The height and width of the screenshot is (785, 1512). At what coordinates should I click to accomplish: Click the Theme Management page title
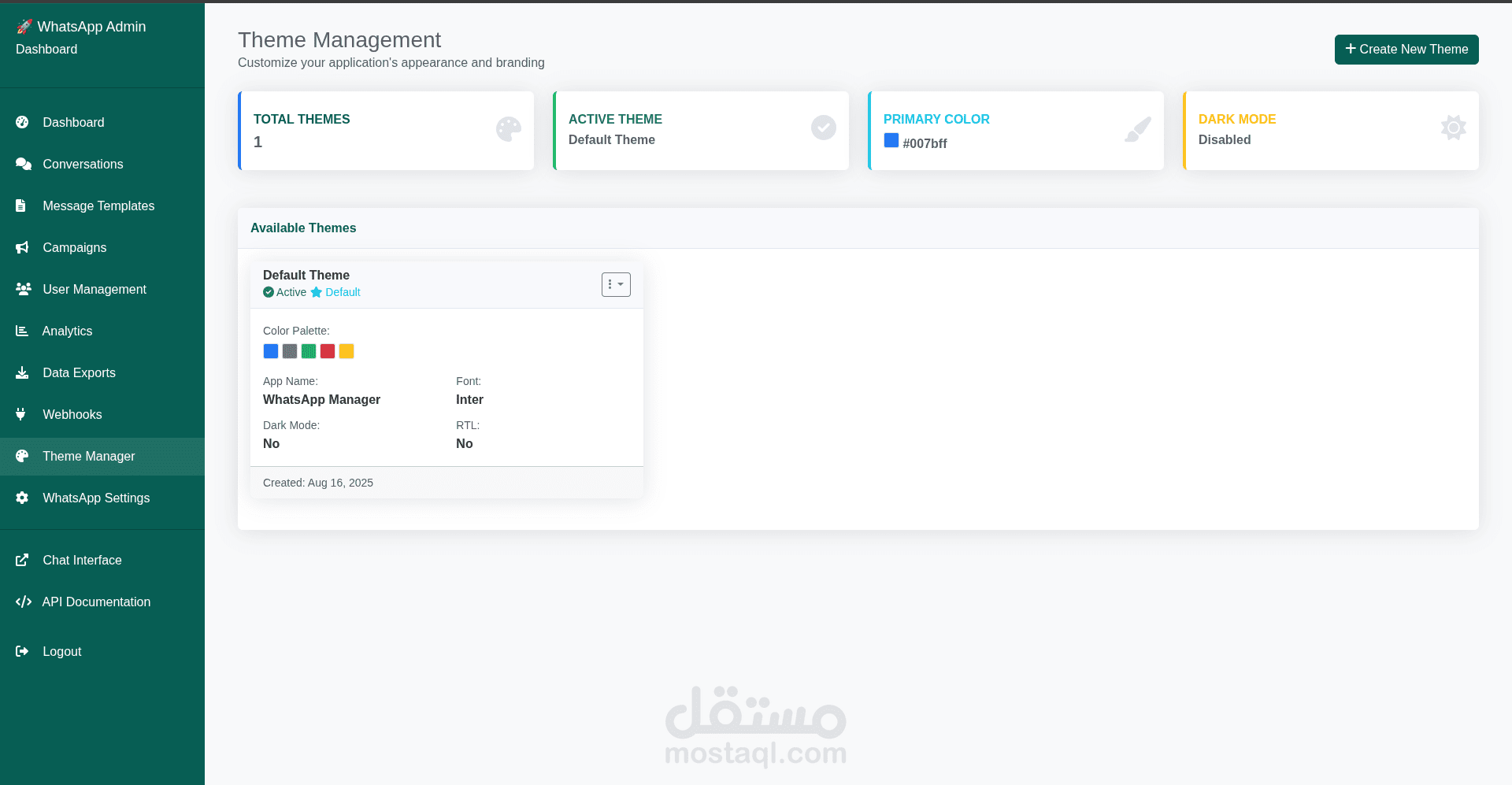(339, 39)
